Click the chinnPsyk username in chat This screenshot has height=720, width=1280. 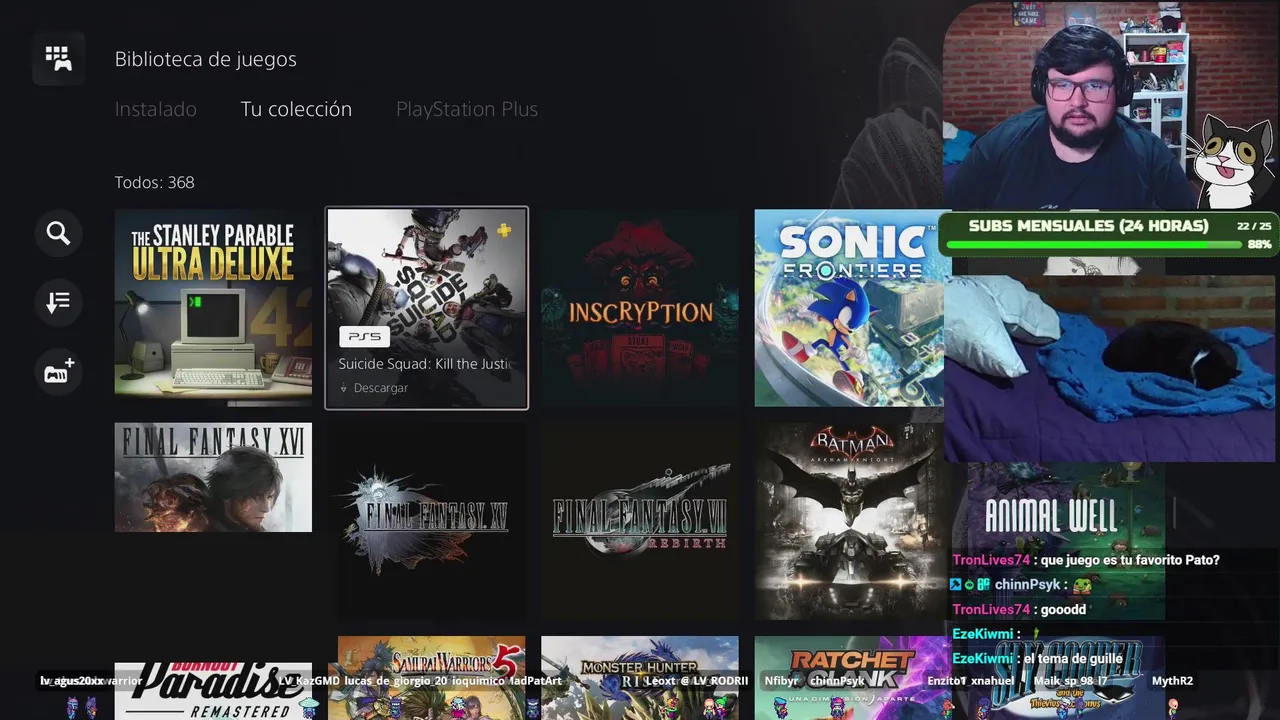click(1026, 584)
